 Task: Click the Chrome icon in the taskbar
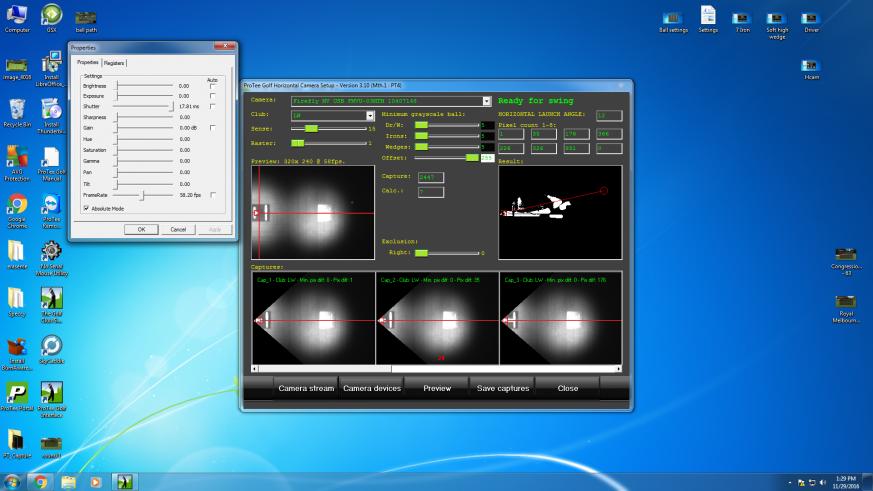[41, 481]
